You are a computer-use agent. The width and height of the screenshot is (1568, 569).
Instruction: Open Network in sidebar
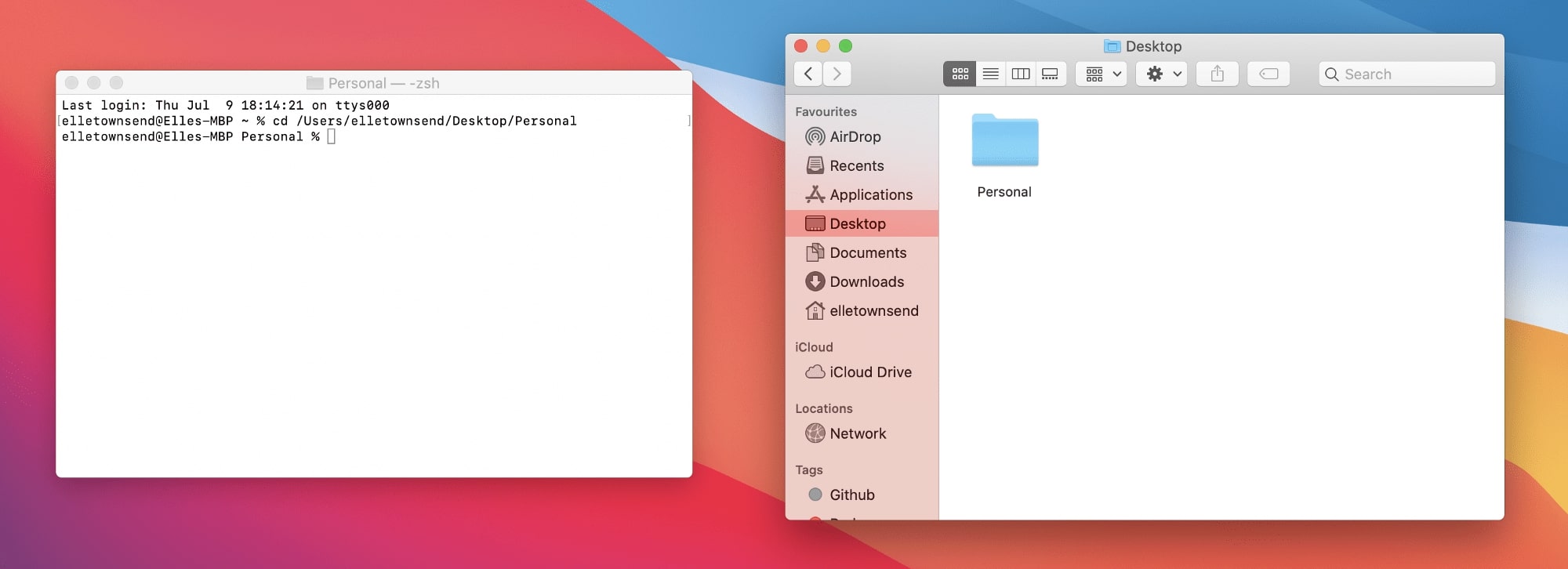coord(862,433)
